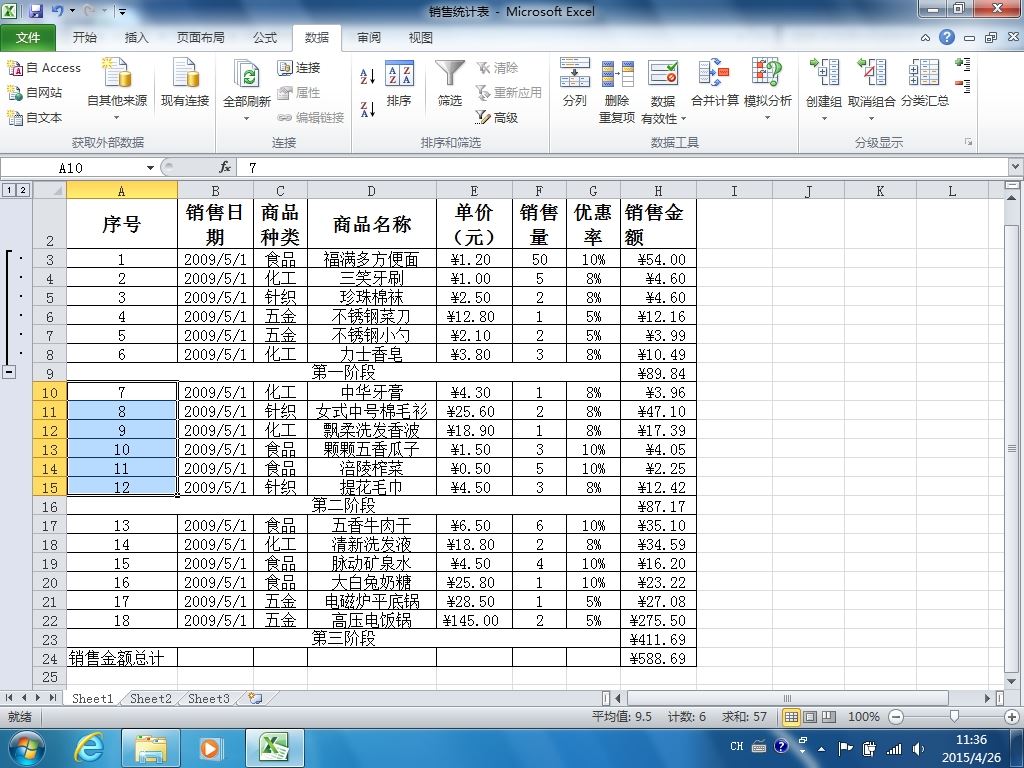Switch to Sheet3 worksheet tab
1024x768 pixels.
pos(209,698)
